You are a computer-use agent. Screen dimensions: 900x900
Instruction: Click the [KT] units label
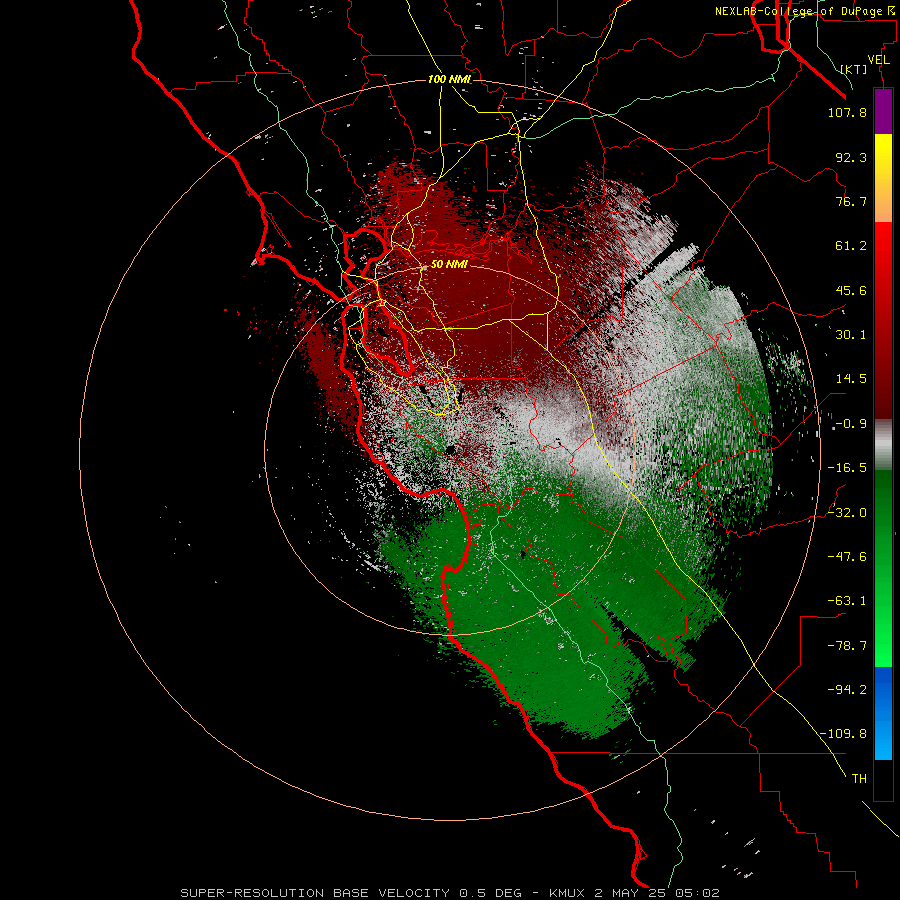pyautogui.click(x=854, y=69)
